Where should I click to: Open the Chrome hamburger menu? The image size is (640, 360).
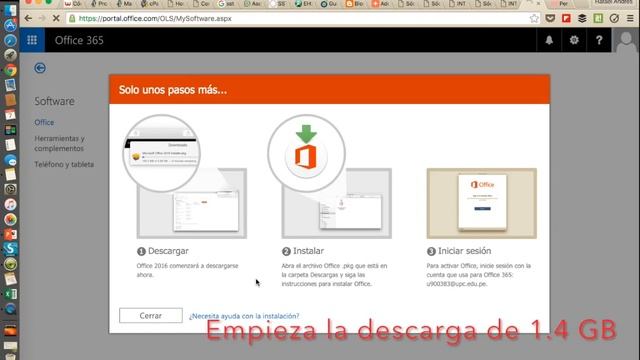point(630,18)
